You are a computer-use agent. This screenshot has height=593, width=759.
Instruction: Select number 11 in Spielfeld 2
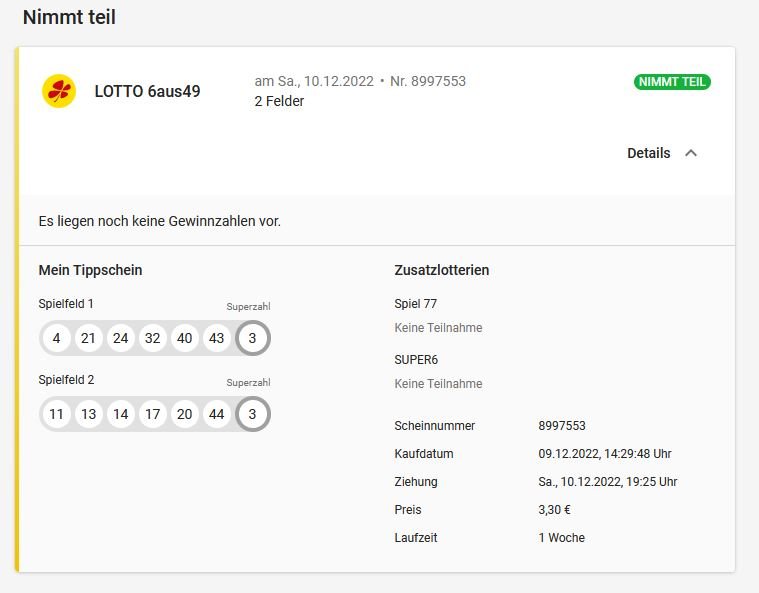click(x=56, y=414)
